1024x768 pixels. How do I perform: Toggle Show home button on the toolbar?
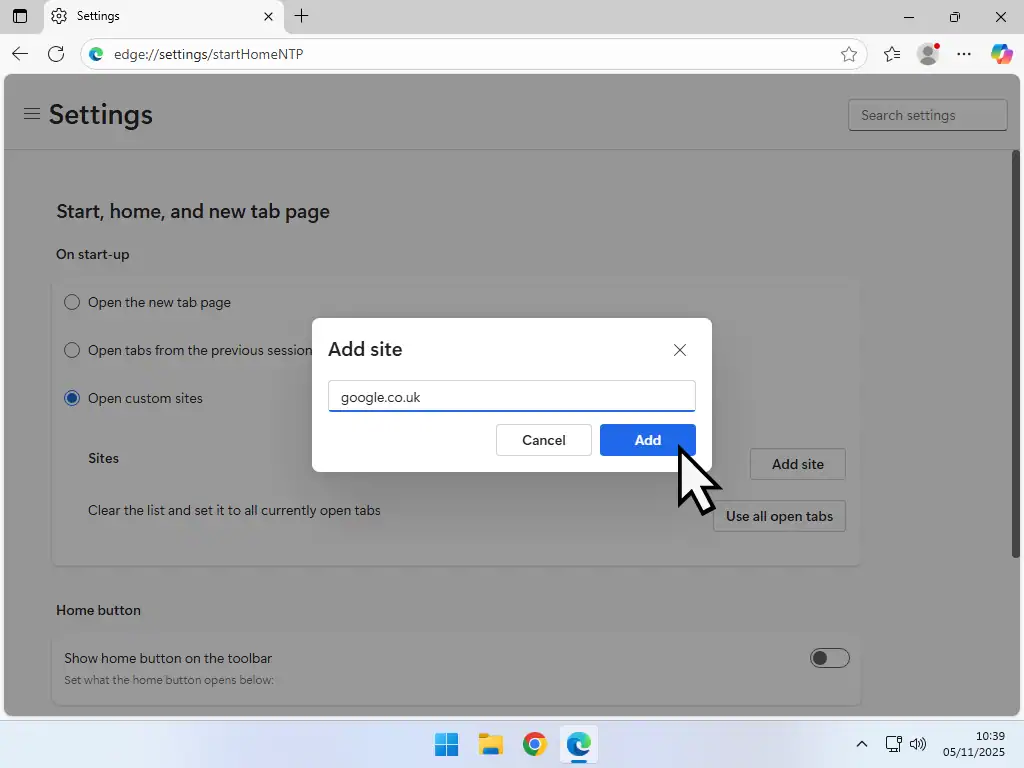click(x=829, y=657)
